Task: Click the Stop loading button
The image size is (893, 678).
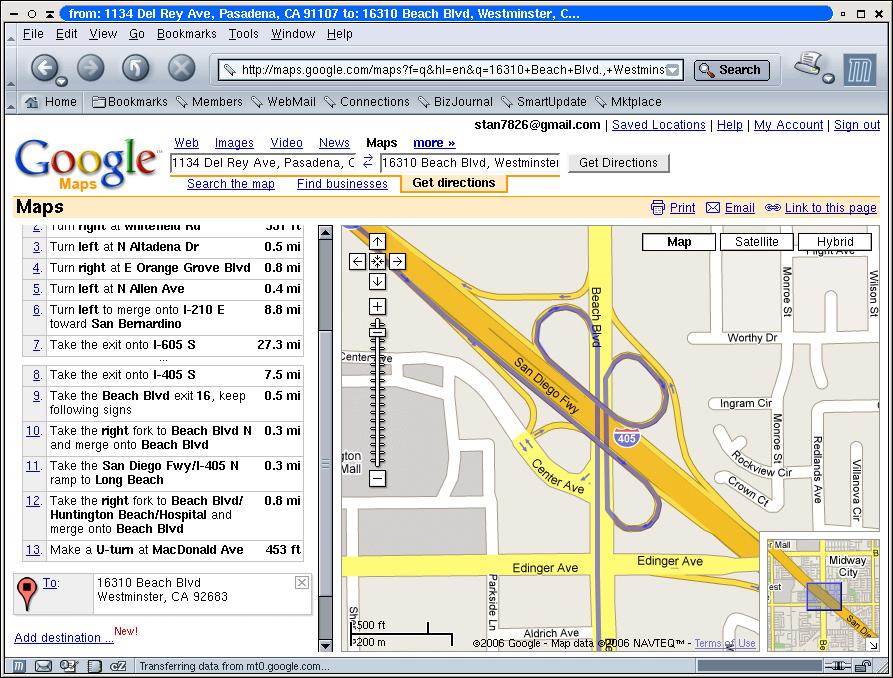Action: 181,68
